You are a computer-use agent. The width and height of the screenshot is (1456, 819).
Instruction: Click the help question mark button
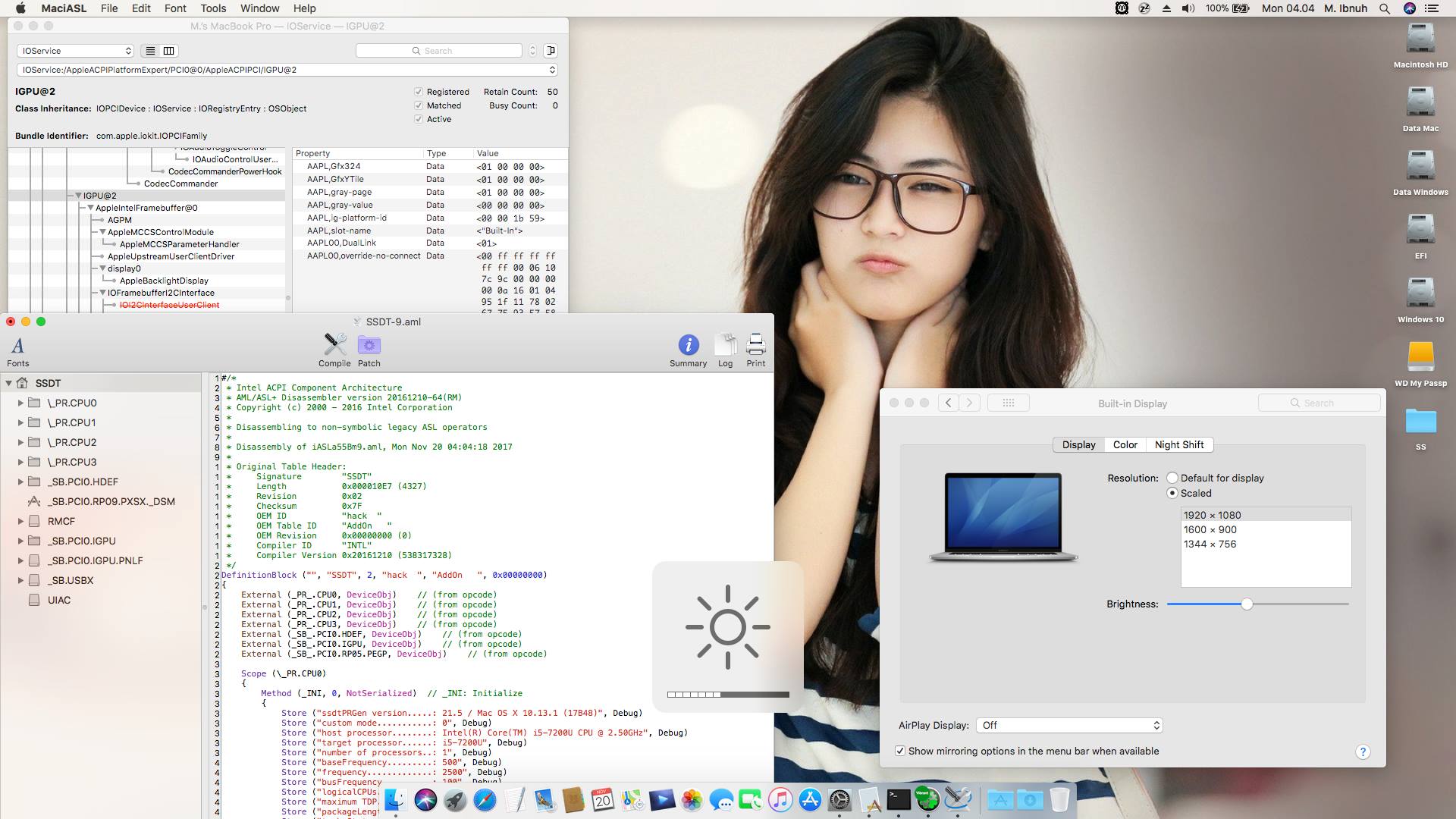1362,752
